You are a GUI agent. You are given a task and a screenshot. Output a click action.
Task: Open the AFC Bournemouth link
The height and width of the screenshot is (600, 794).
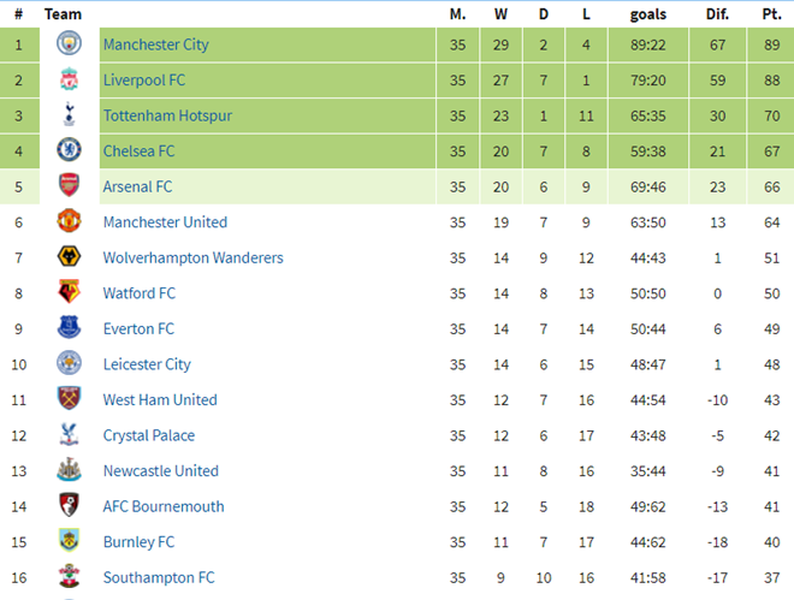(x=163, y=506)
